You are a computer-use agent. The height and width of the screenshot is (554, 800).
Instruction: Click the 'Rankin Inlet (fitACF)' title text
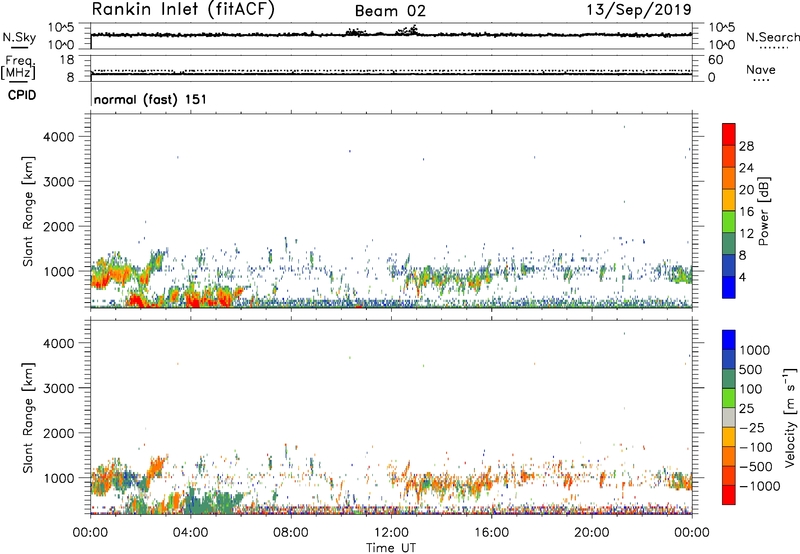pos(183,10)
